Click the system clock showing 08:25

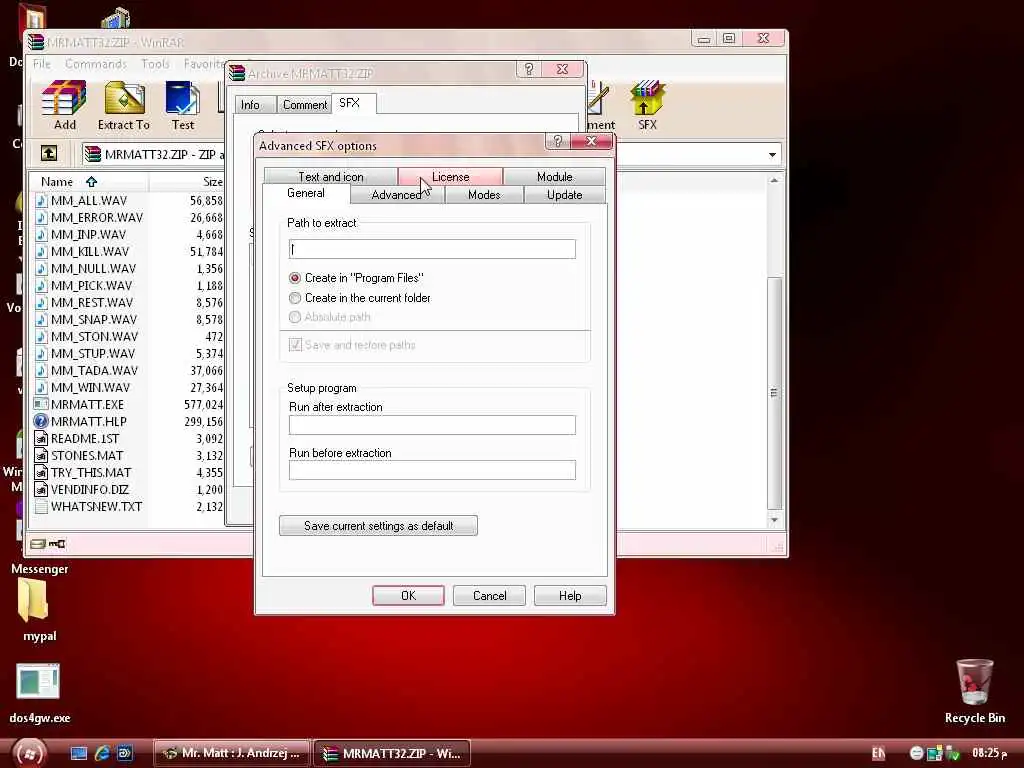click(x=990, y=753)
